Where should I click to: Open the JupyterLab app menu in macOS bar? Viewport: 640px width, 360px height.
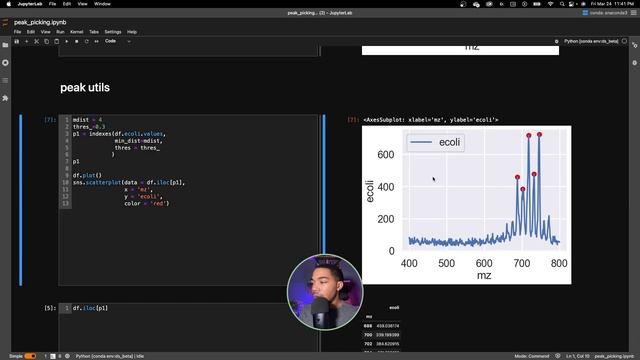click(30, 4)
